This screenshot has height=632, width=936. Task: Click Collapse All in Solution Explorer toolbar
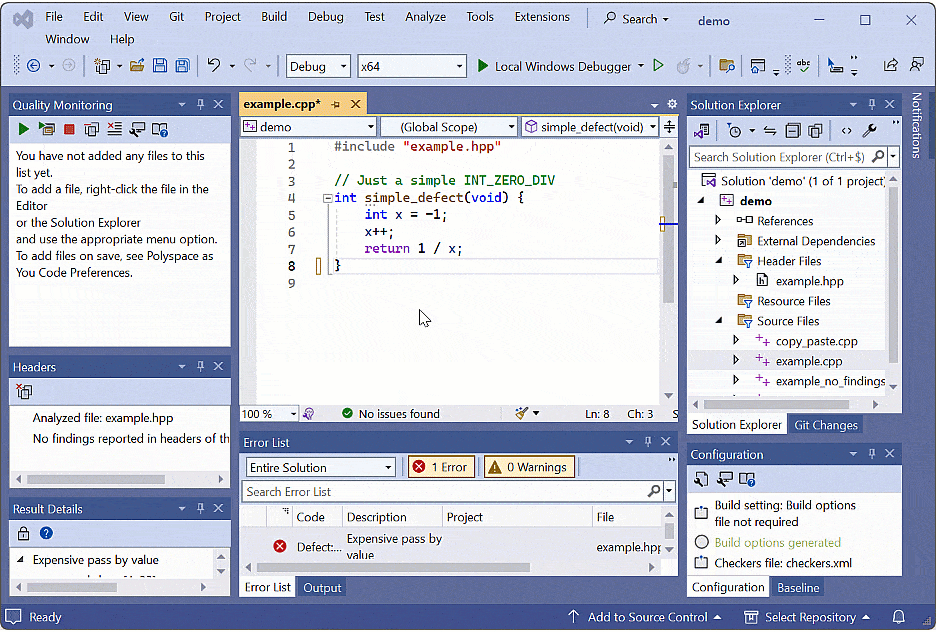(792, 131)
